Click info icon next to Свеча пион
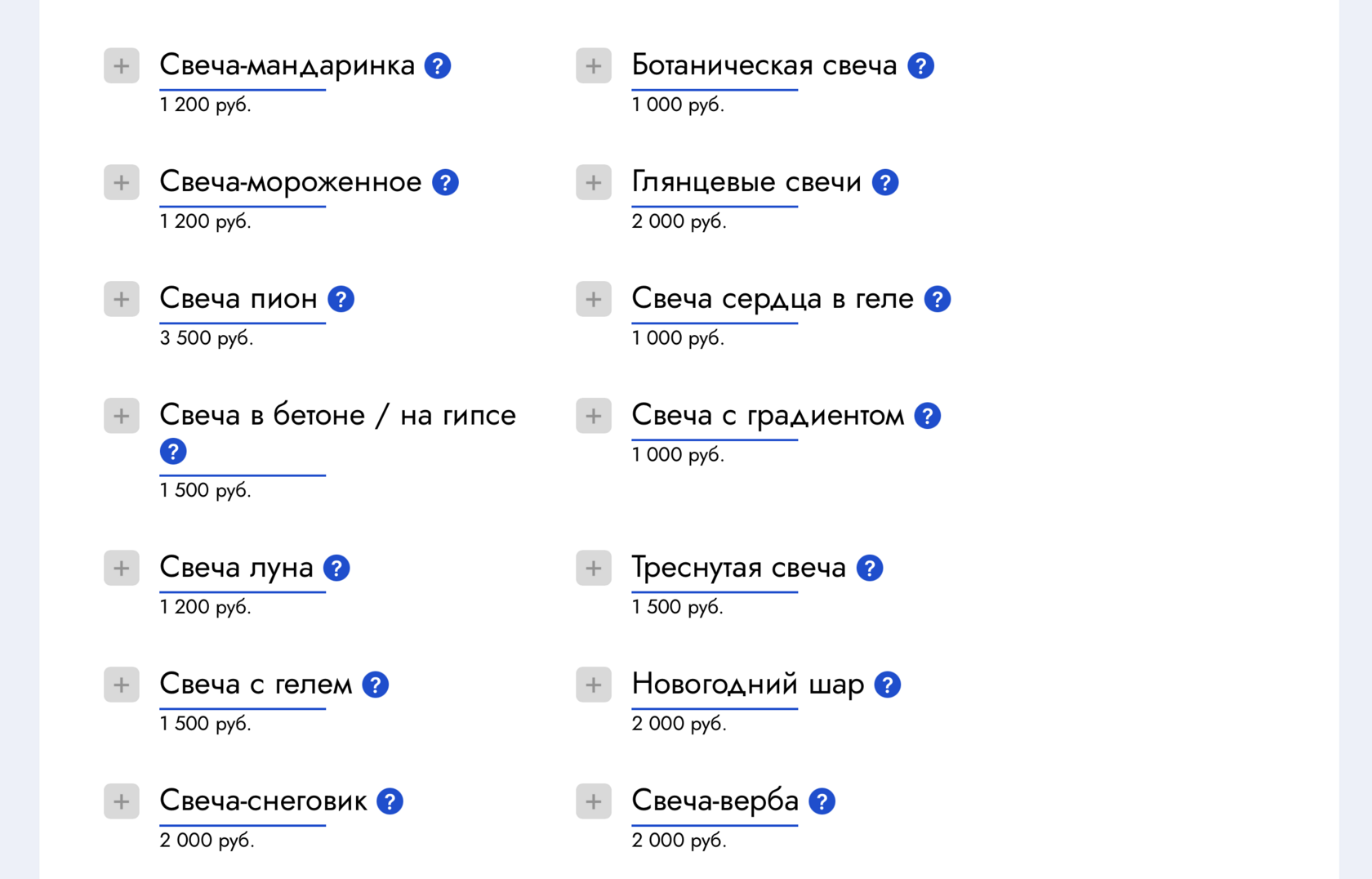Image resolution: width=1372 pixels, height=879 pixels. (341, 300)
